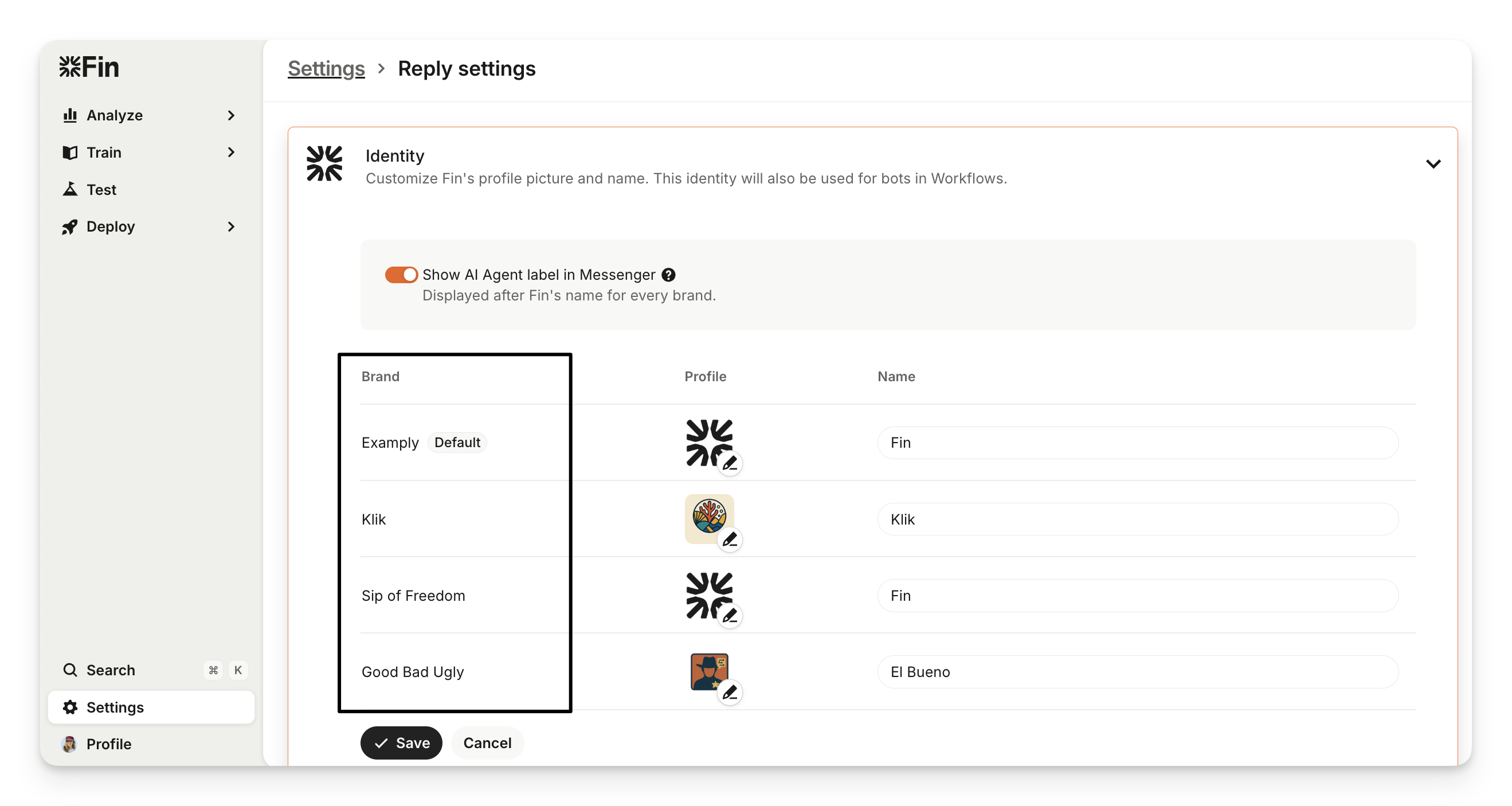Viewport: 1512px width, 806px height.
Task: Open Search via the magnifier icon
Action: [x=70, y=670]
